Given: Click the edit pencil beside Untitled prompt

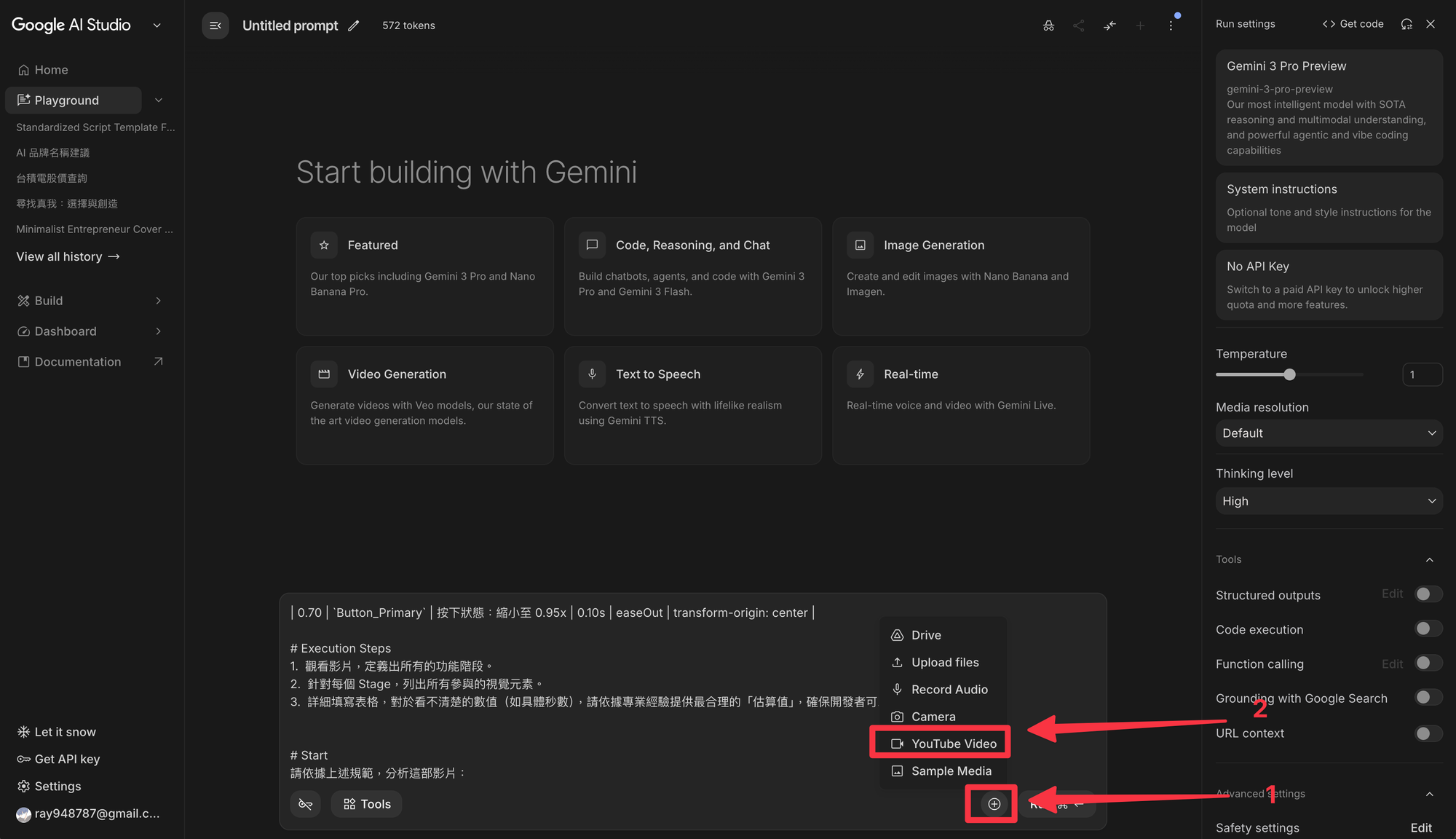Looking at the screenshot, I should pos(354,25).
